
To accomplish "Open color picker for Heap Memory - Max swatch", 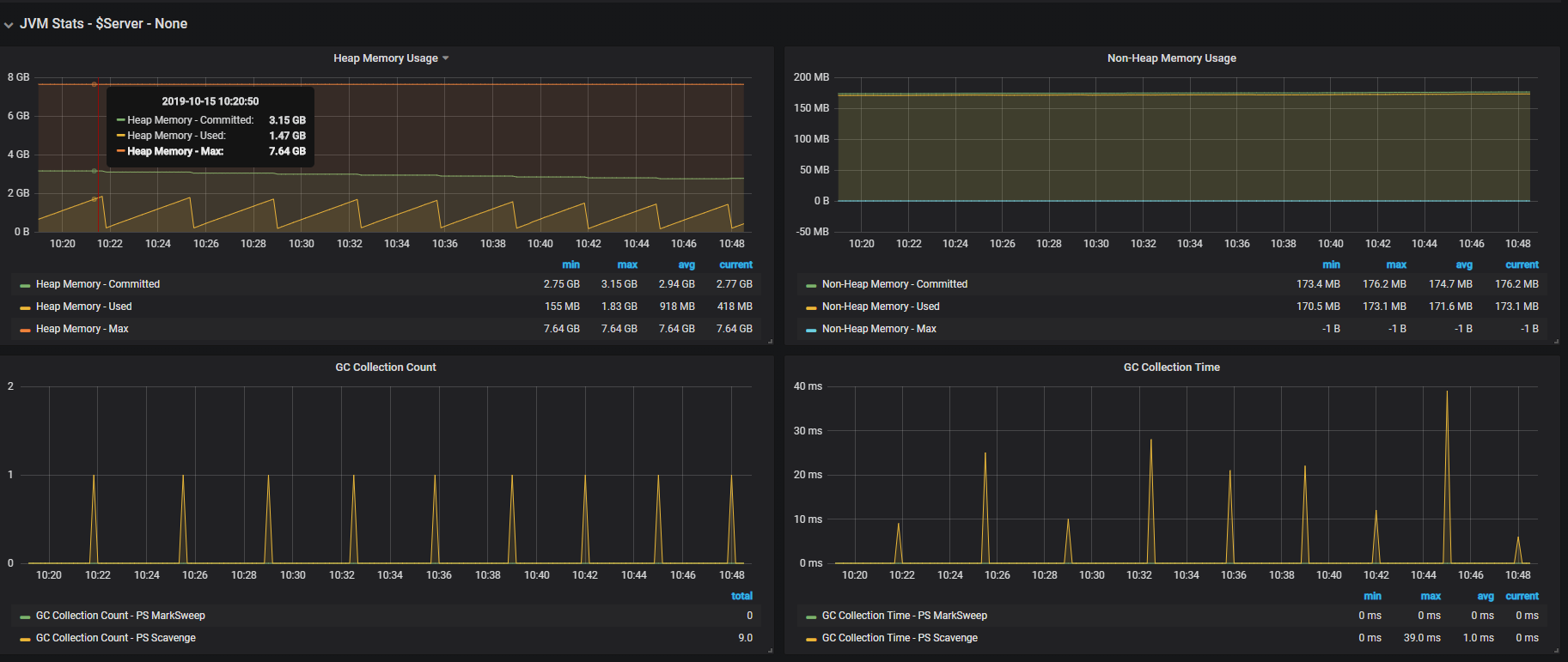I will [x=25, y=330].
